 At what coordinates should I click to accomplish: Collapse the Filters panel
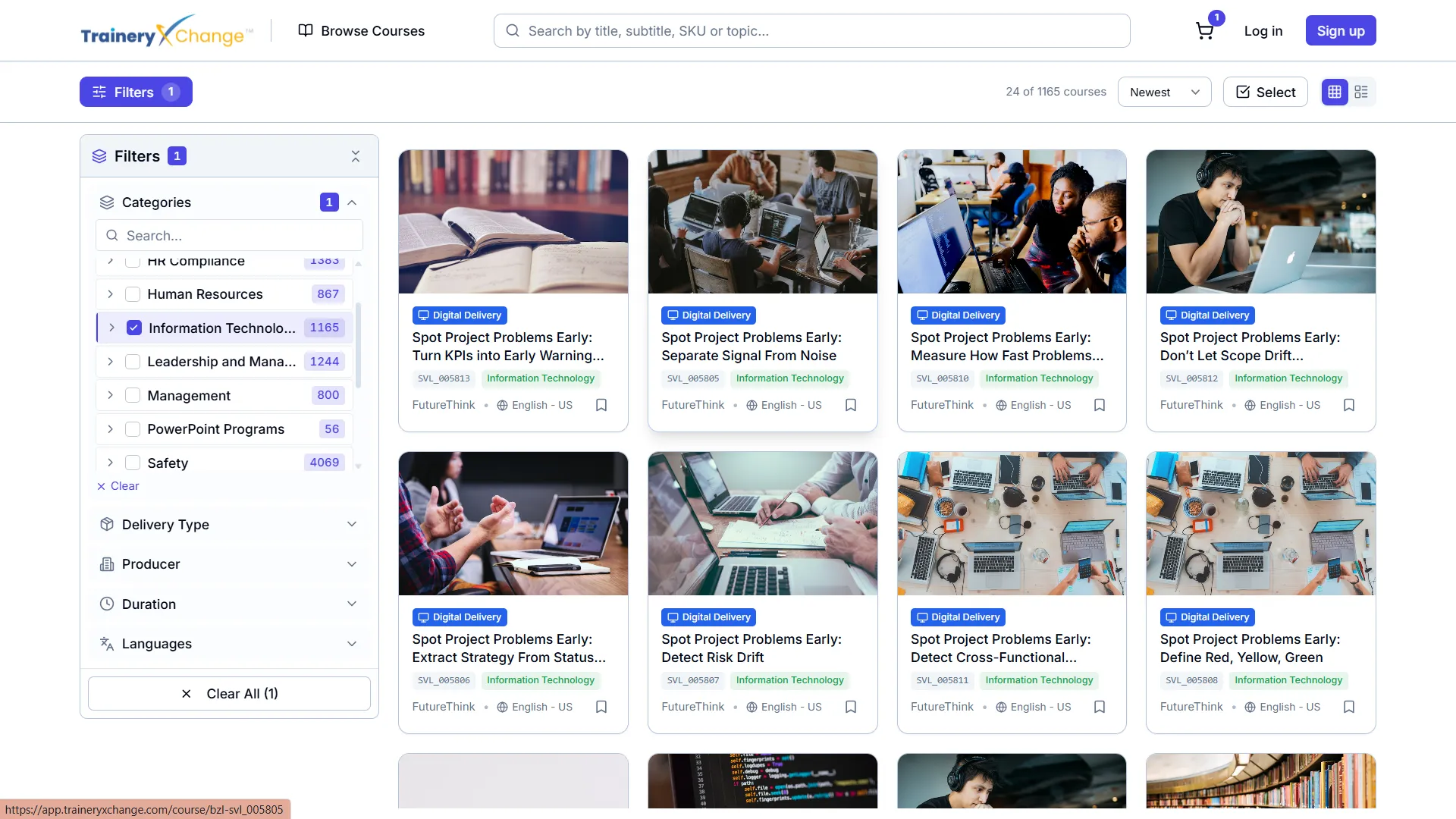pos(356,156)
